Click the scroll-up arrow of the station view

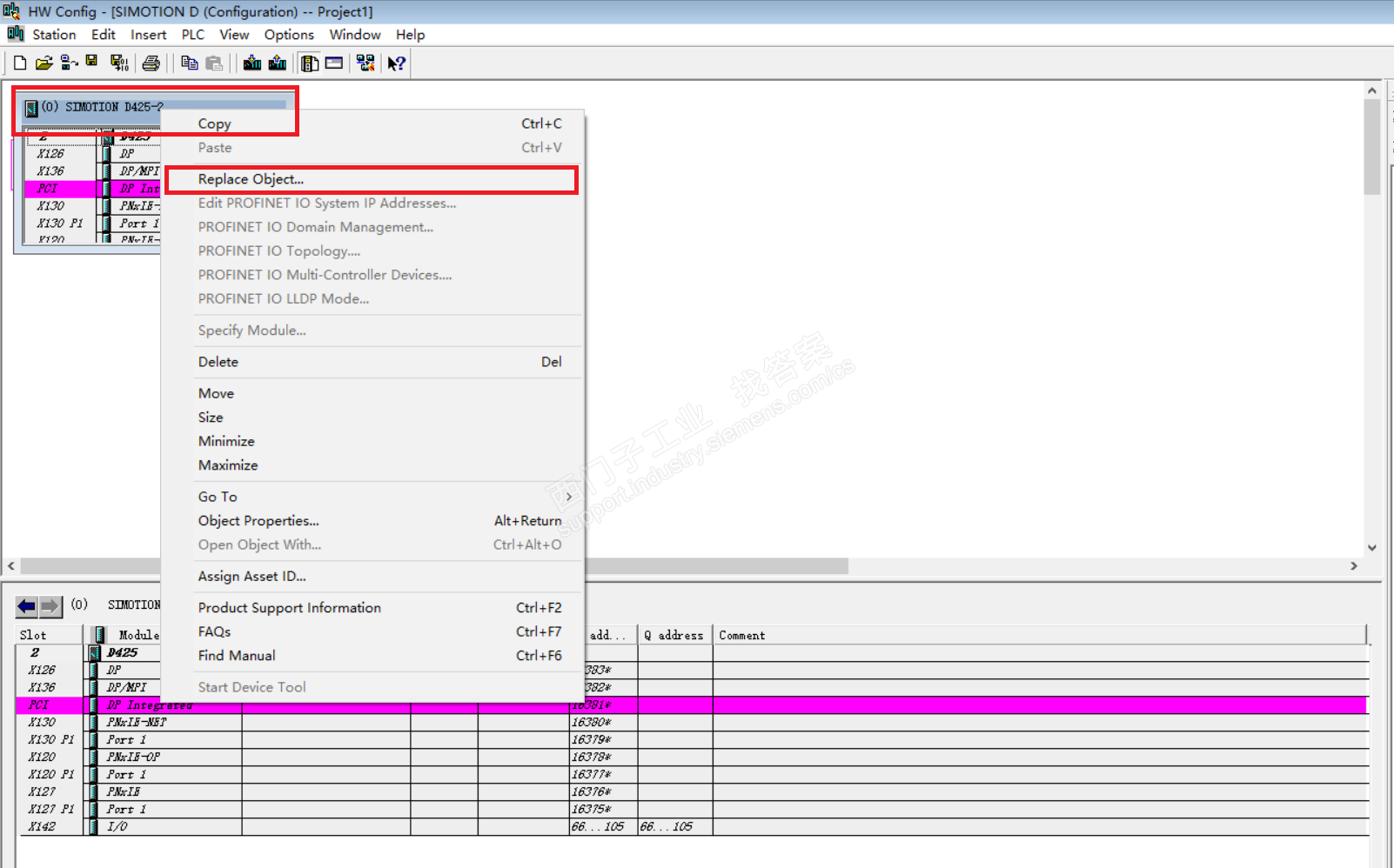[1372, 90]
